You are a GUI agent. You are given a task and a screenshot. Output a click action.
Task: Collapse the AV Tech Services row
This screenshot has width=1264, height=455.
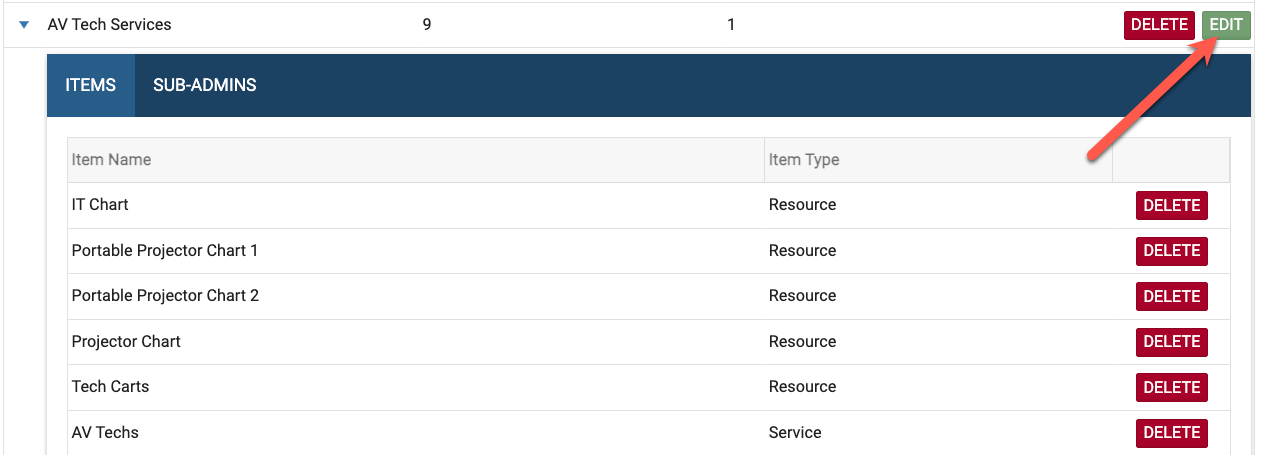pyautogui.click(x=25, y=25)
